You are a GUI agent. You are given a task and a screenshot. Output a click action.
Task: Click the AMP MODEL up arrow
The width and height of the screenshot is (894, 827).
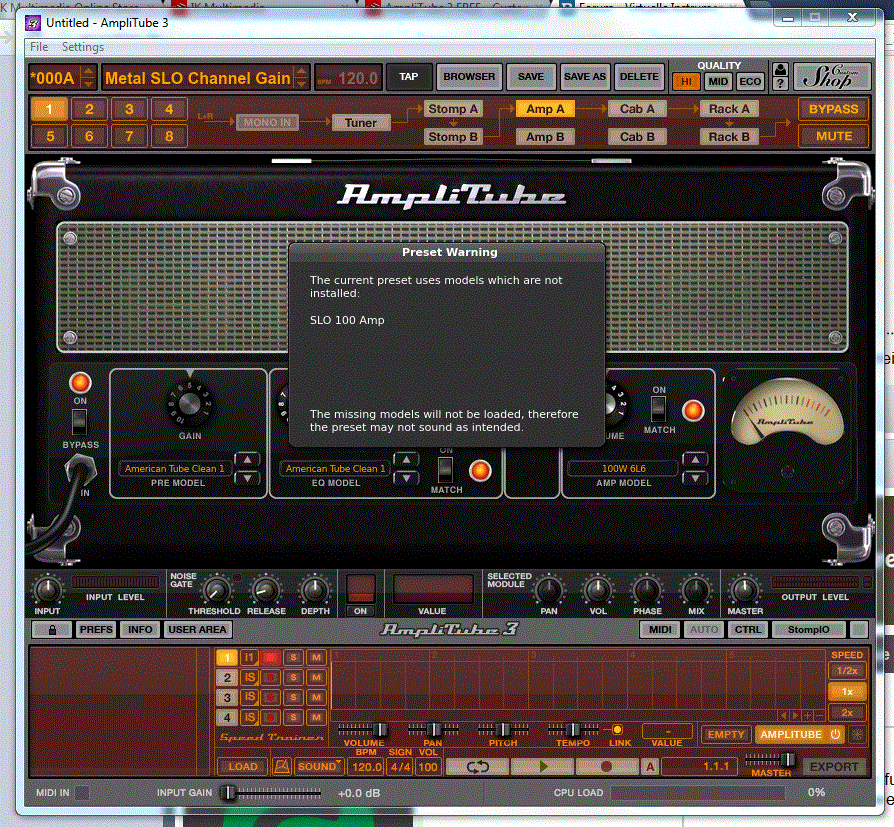tap(695, 459)
